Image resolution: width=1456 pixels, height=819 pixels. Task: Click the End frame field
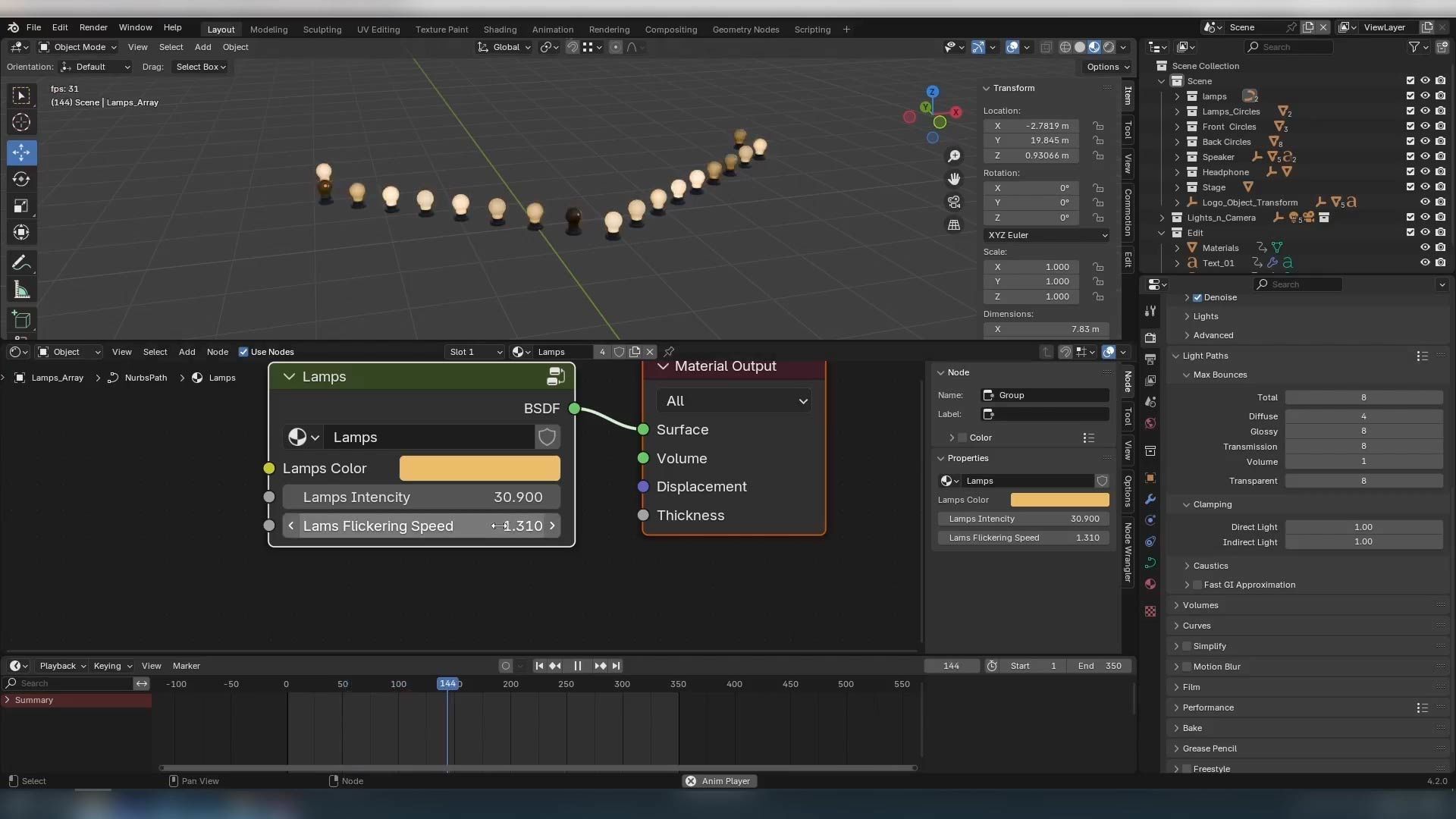click(1100, 666)
